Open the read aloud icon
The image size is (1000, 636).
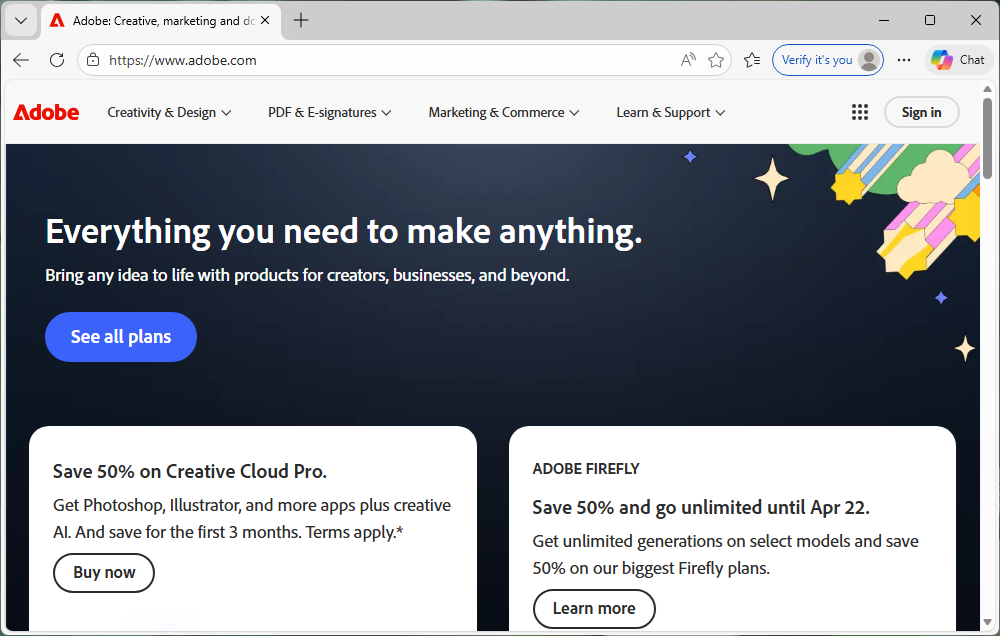tap(688, 60)
